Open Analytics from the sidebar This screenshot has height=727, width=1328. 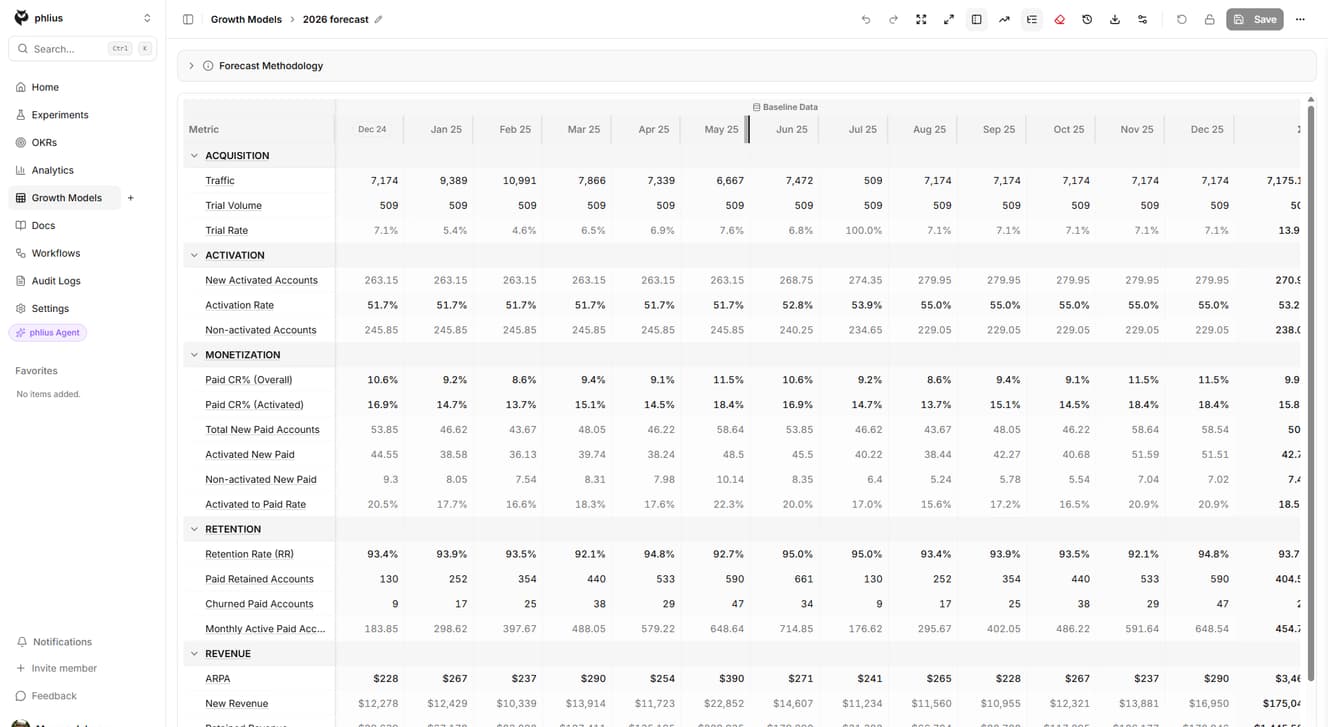point(54,169)
